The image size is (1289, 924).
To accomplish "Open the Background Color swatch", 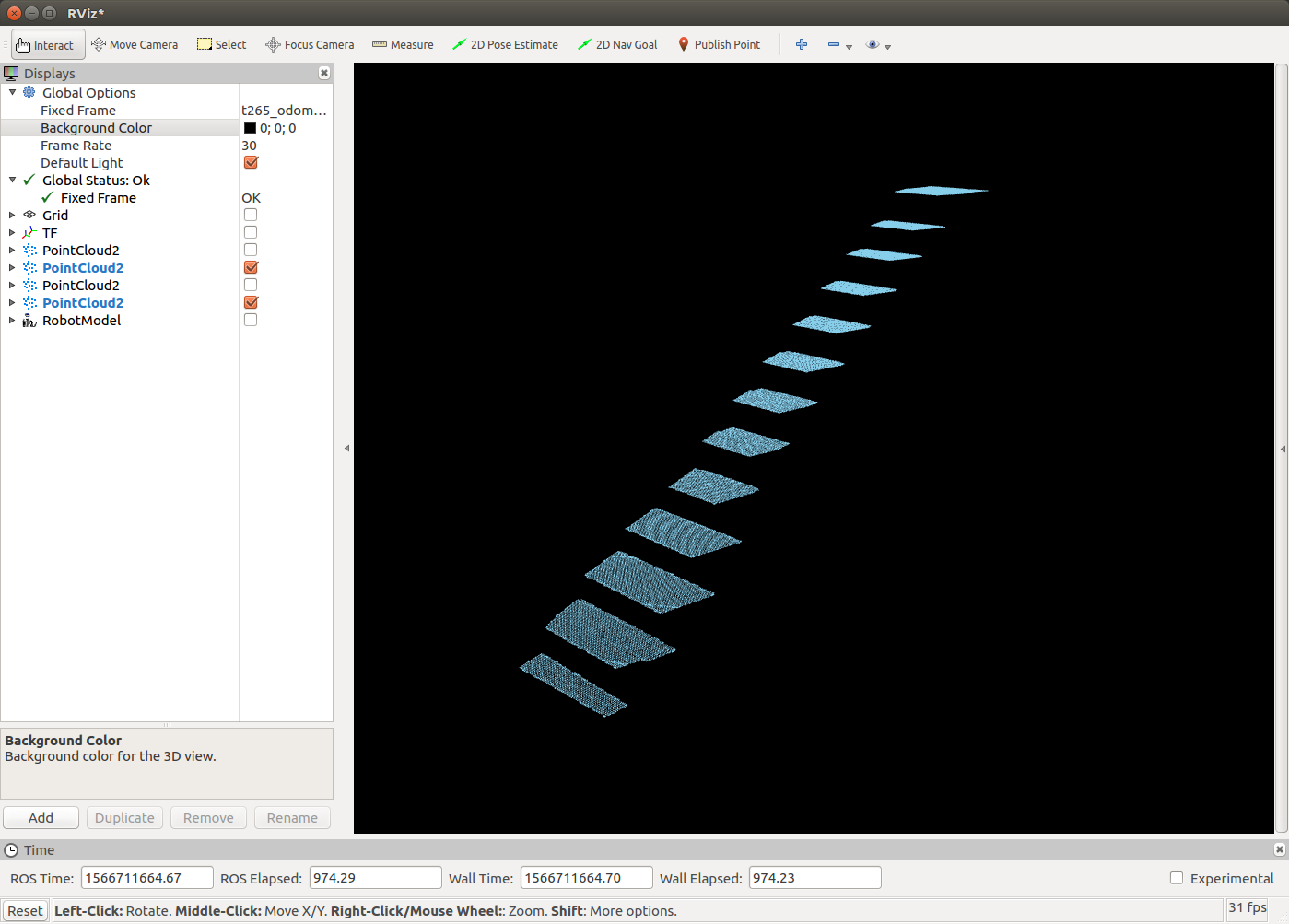I will [250, 127].
